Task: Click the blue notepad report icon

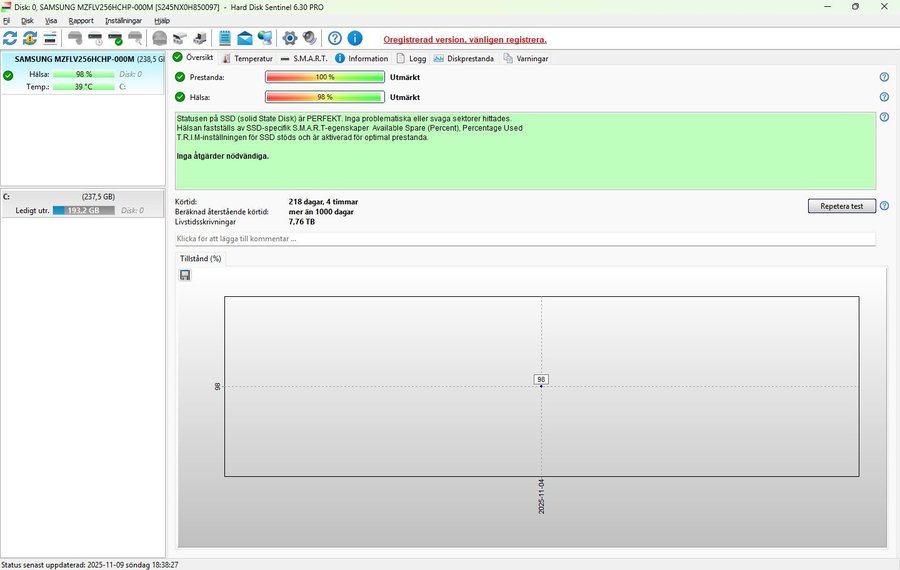Action: pyautogui.click(x=225, y=38)
